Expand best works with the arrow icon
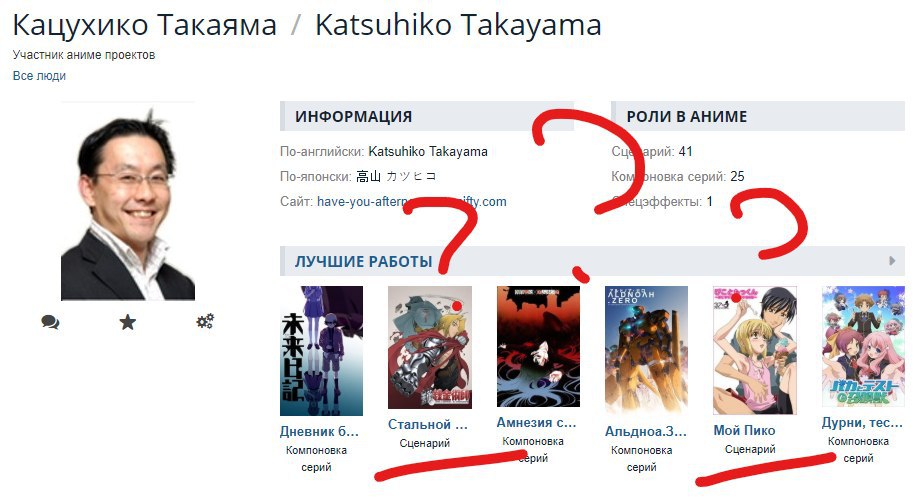Image resolution: width=915 pixels, height=499 pixels. (x=892, y=261)
